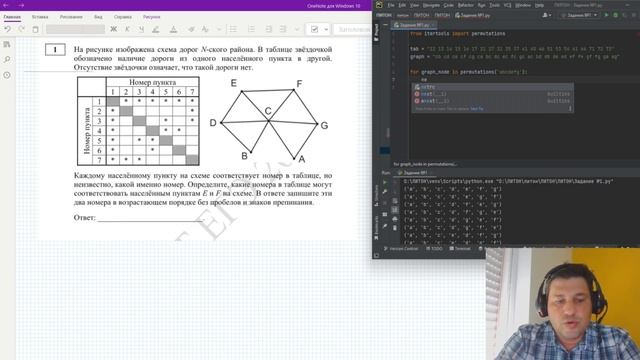The width and height of the screenshot is (640, 360).
Task: Toggle the Project tool window side tab
Action: (376, 33)
